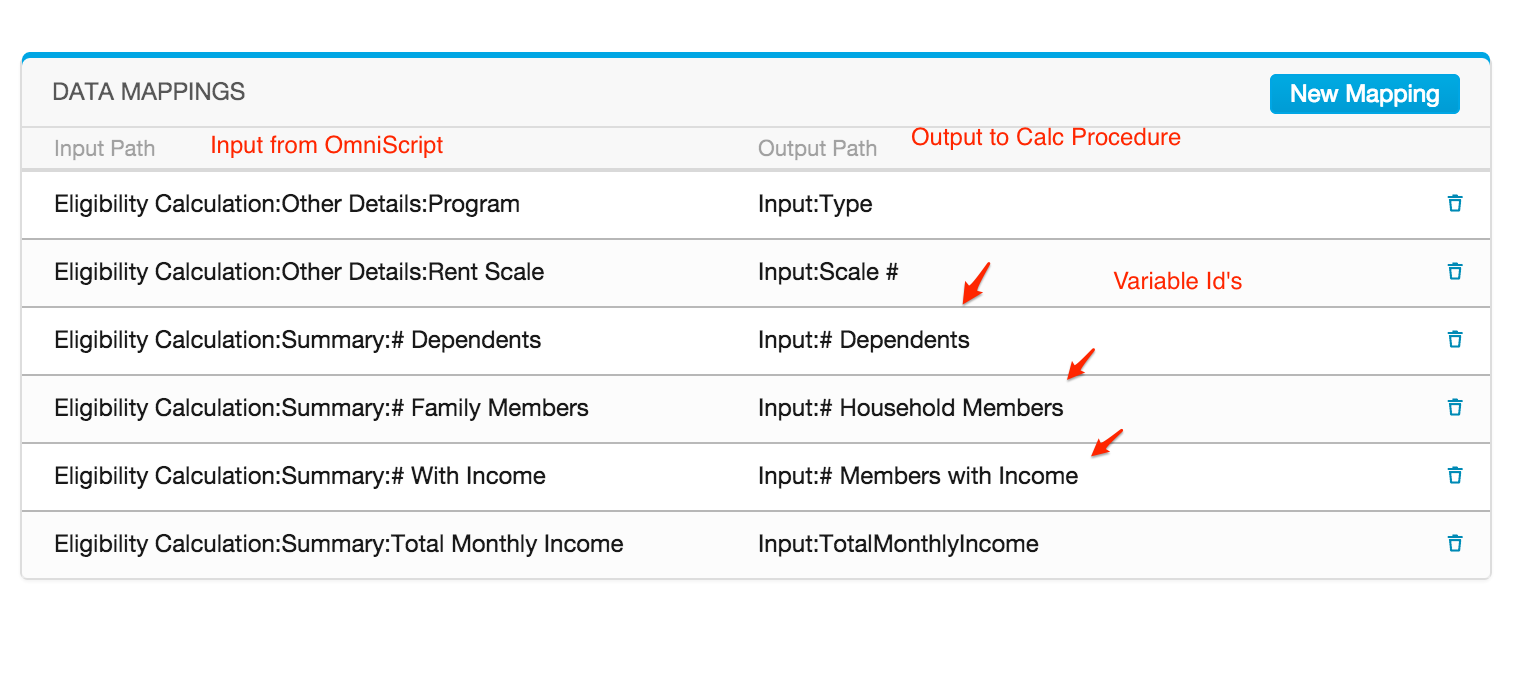The width and height of the screenshot is (1526, 682).
Task: Delete the Total Monthly Income mapping
Action: (1455, 544)
